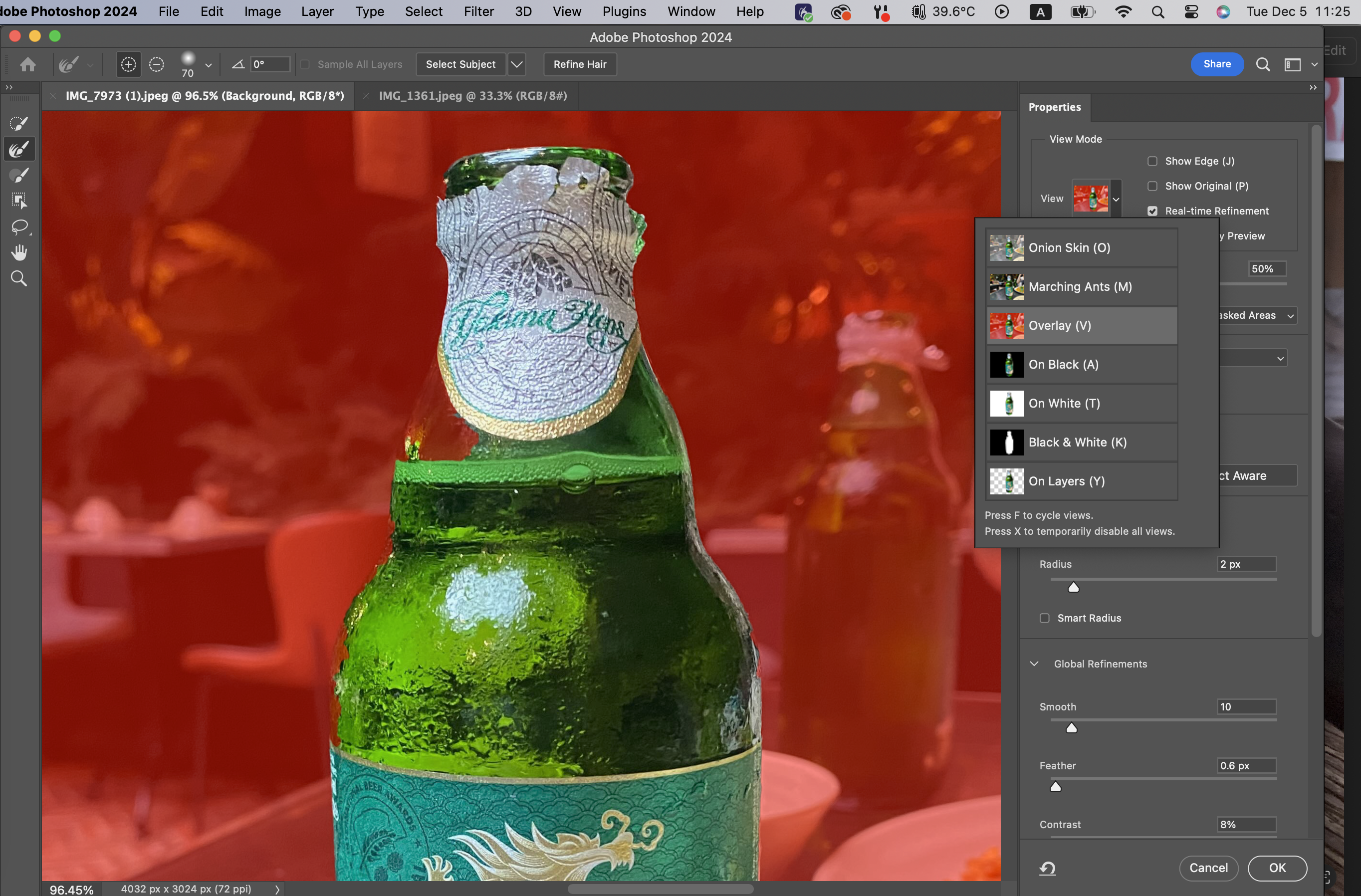The height and width of the screenshot is (896, 1361).
Task: Switch brush to subtract from selection mode
Action: [156, 65]
